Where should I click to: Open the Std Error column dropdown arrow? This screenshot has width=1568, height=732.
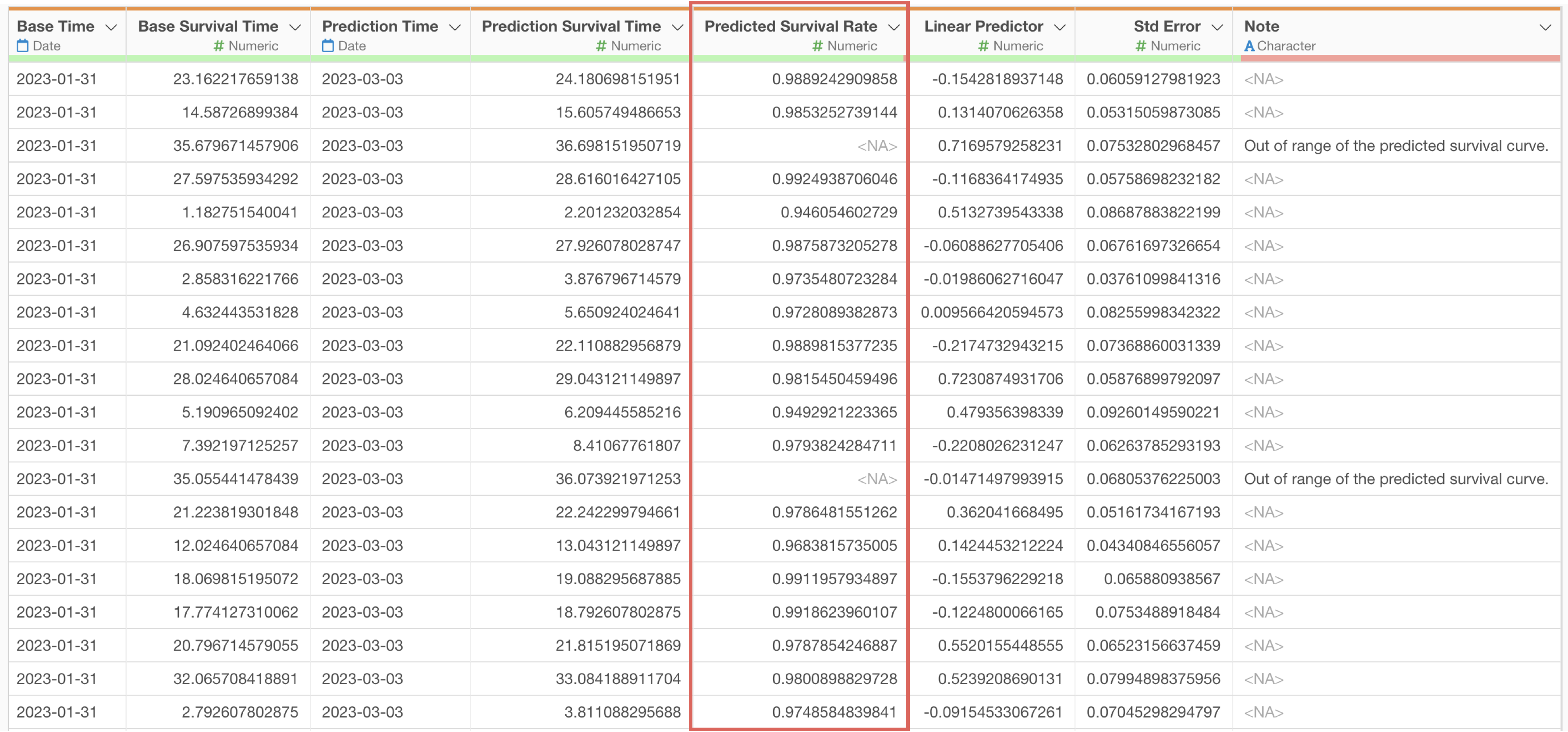1217,28
